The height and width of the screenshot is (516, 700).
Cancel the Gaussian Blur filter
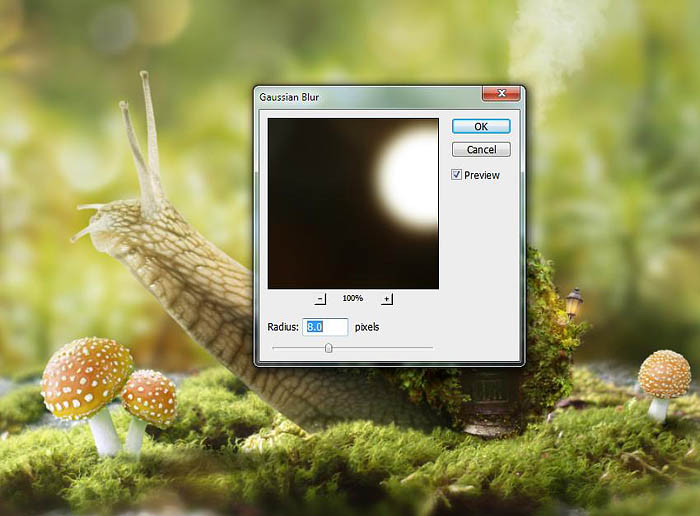pyautogui.click(x=481, y=150)
